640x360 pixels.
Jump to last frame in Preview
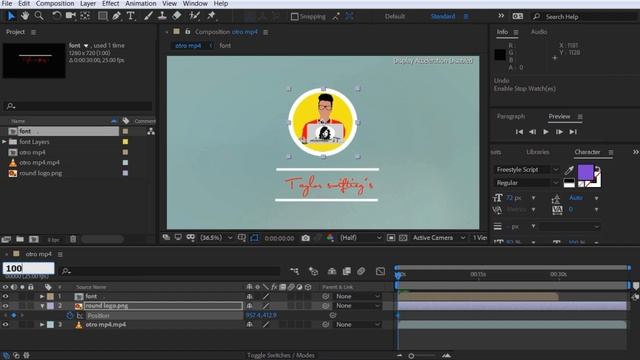(x=573, y=132)
